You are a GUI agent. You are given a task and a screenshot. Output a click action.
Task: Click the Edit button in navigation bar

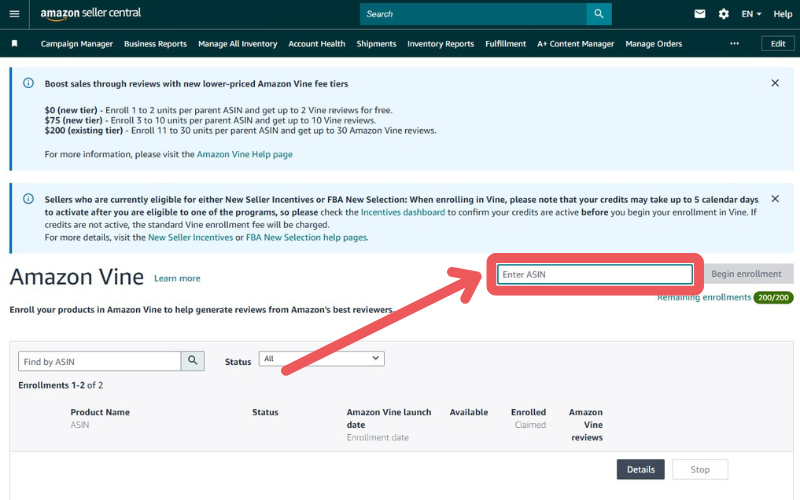(x=778, y=44)
